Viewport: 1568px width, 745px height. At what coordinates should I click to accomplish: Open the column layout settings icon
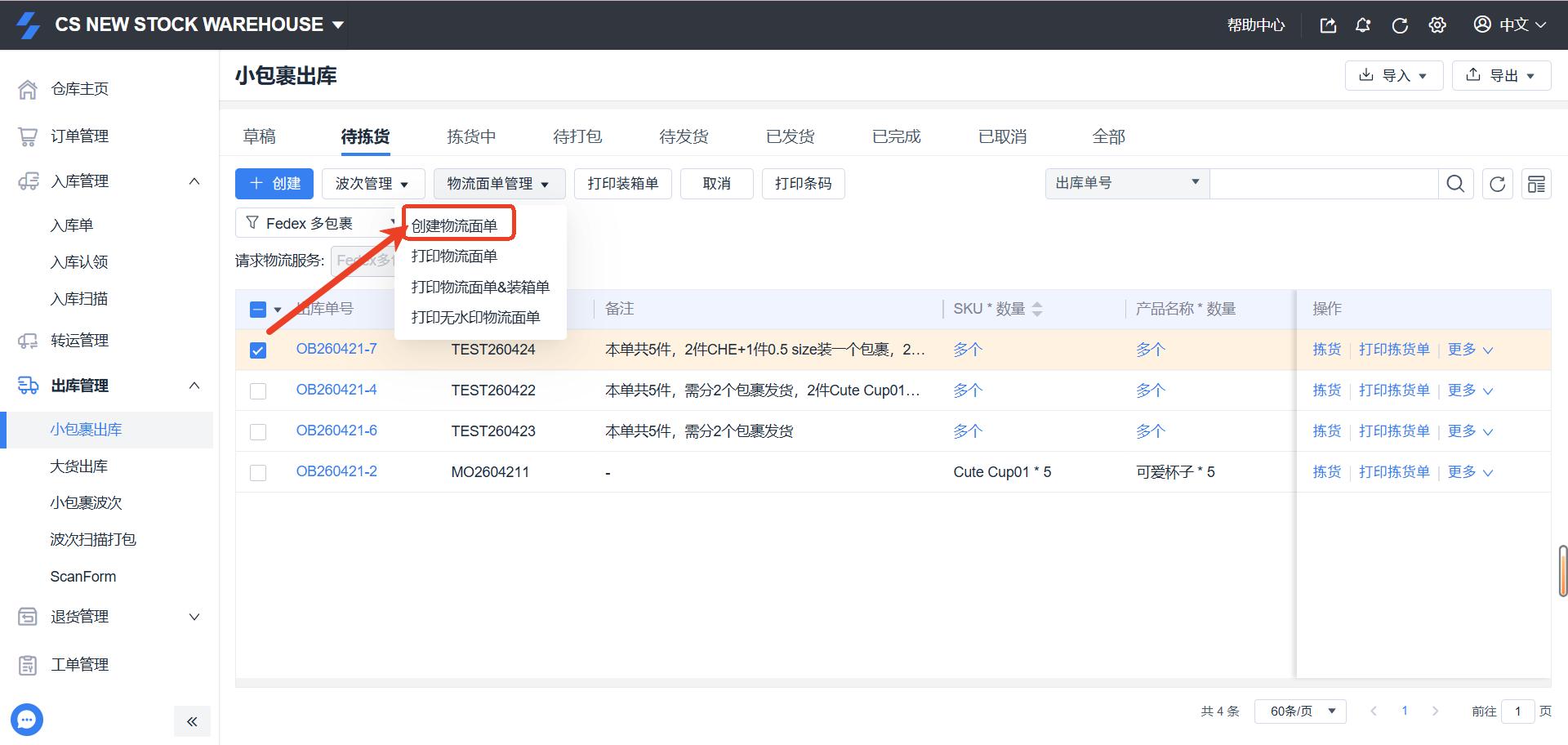tap(1536, 184)
